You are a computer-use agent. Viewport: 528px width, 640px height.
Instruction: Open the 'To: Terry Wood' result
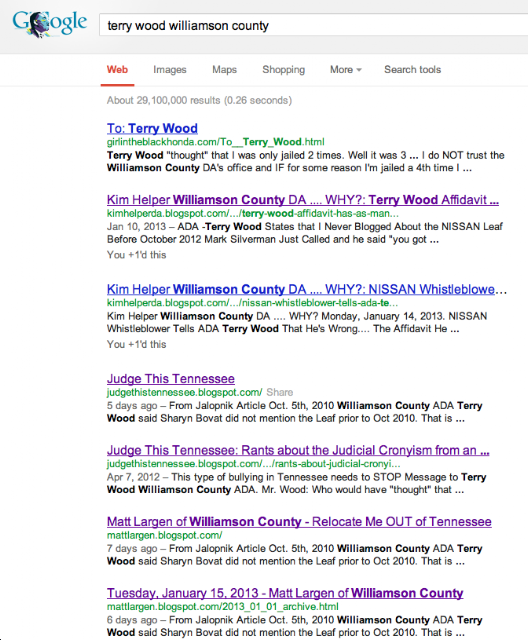(x=152, y=128)
